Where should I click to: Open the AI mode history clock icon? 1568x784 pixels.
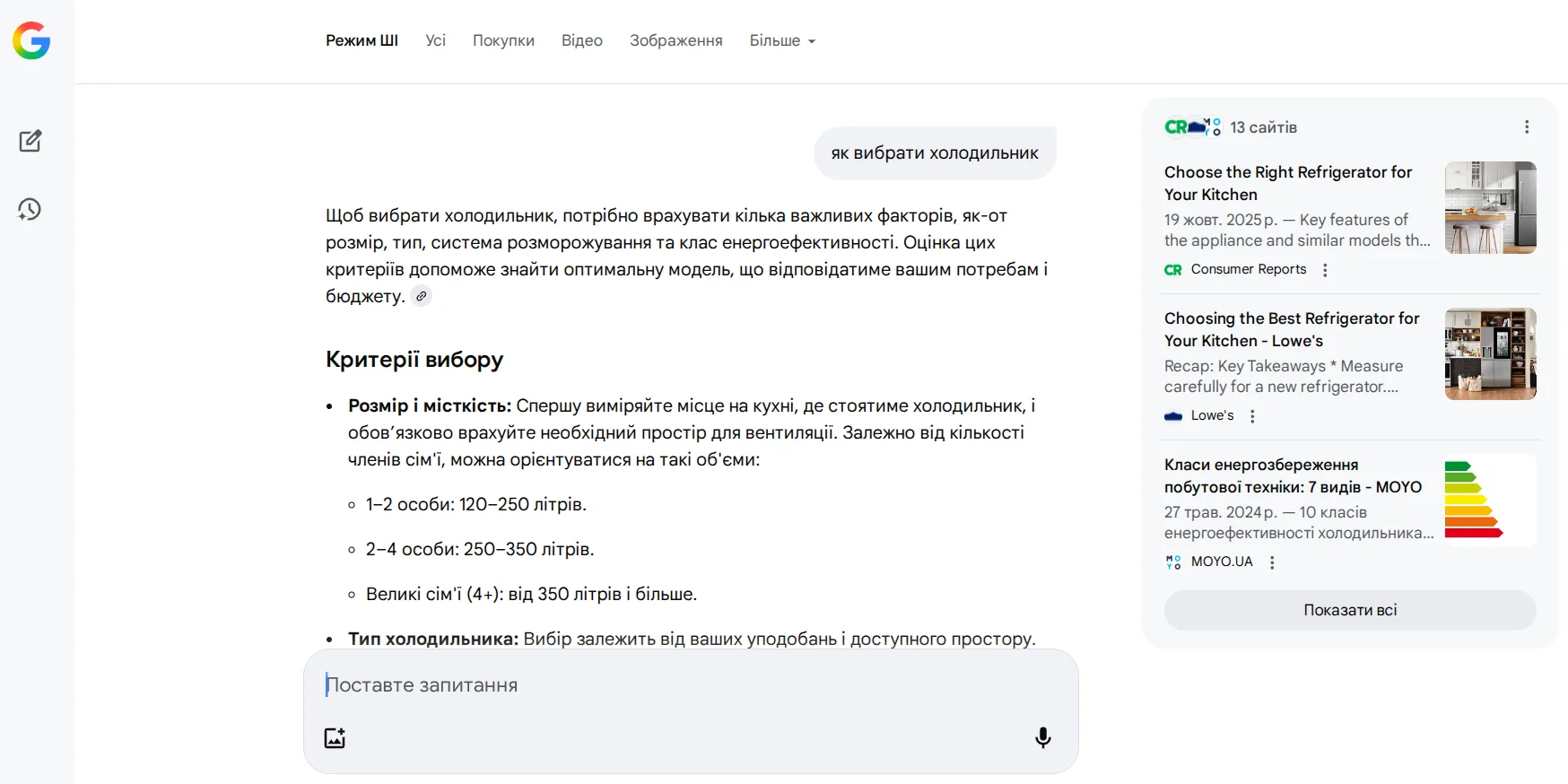(x=30, y=209)
